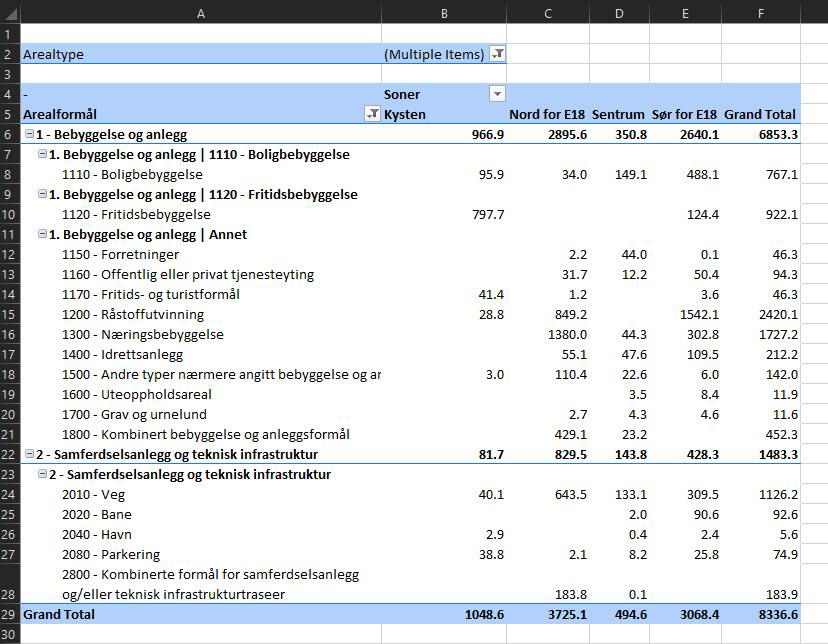This screenshot has height=644, width=828.
Task: Select the '1300 - Næringsbebyggelse' row label
Action: [x=142, y=334]
